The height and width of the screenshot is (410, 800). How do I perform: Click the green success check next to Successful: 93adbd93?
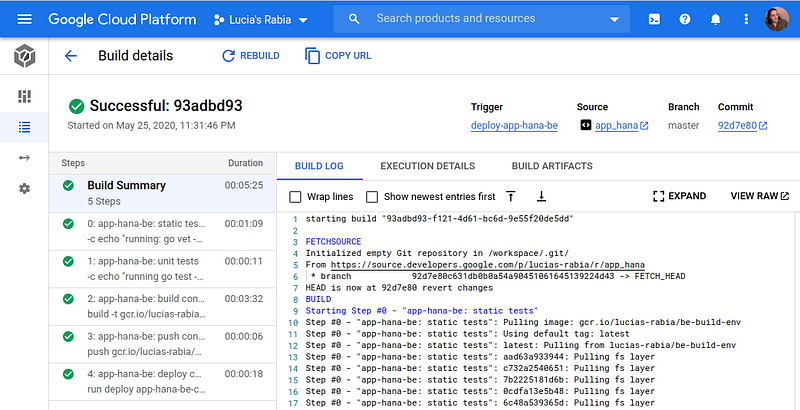pos(77,106)
